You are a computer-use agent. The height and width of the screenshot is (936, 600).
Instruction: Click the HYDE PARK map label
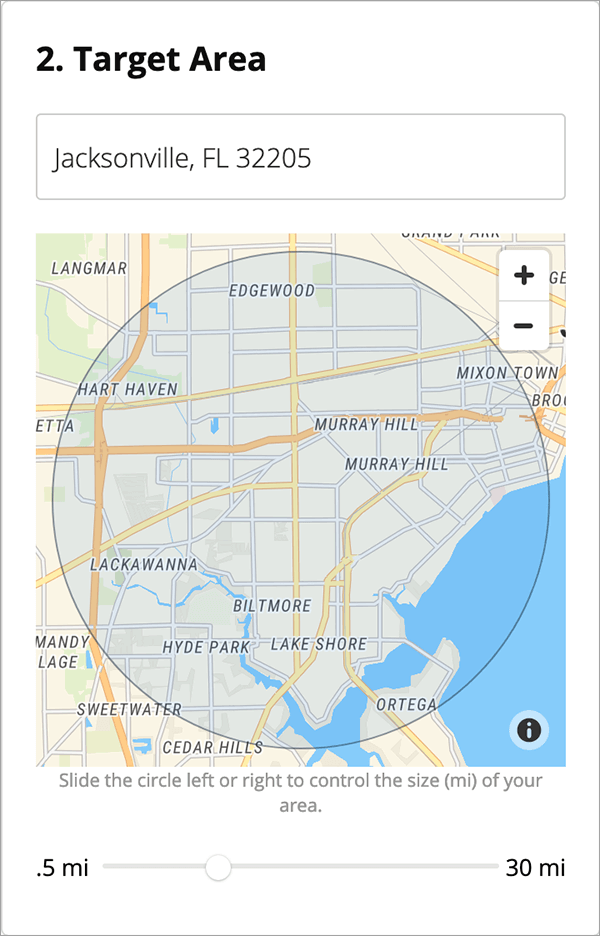pos(206,647)
